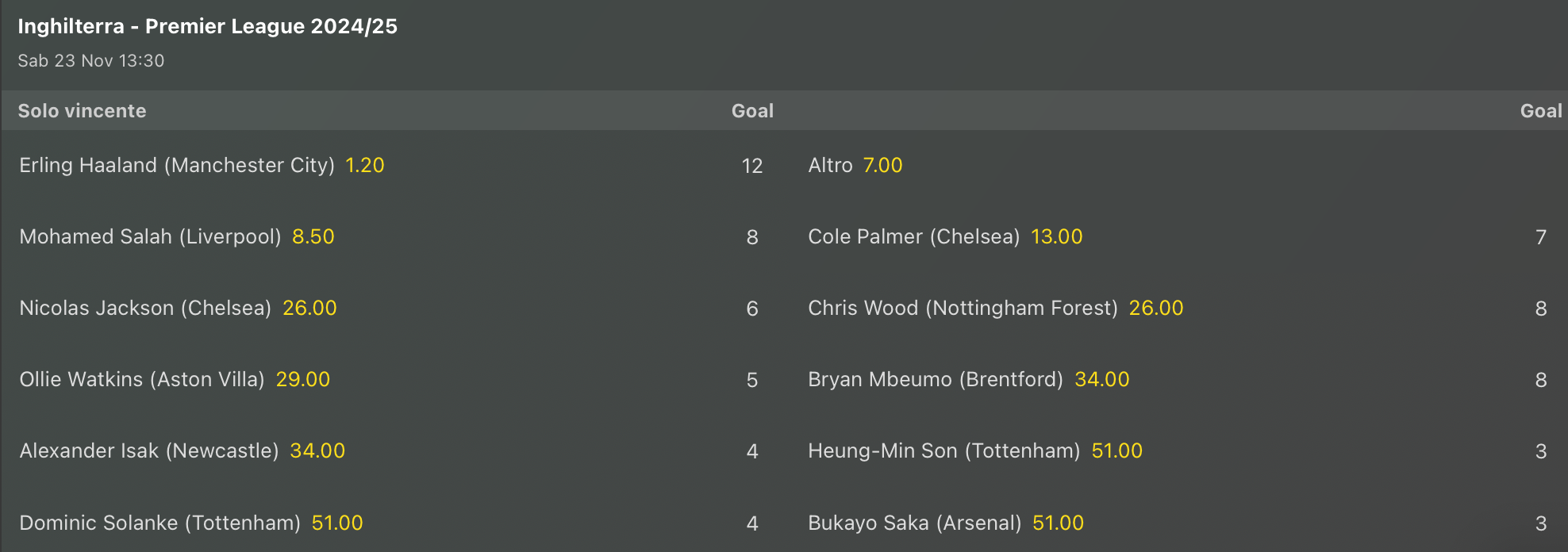Select Nicolas Jackson's 26.00 odds
This screenshot has width=1568, height=552.
click(x=309, y=308)
